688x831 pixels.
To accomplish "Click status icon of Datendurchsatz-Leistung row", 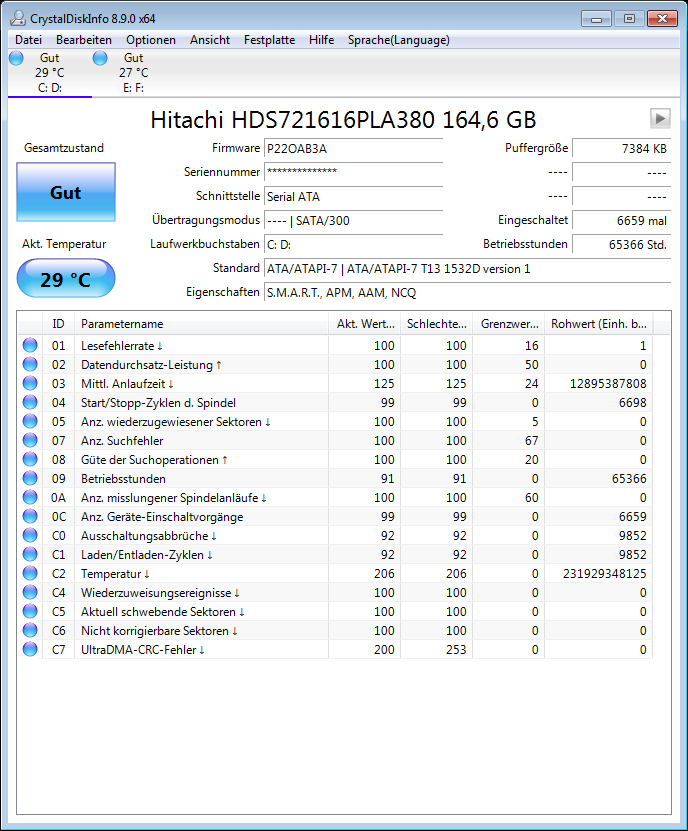I will (30, 365).
